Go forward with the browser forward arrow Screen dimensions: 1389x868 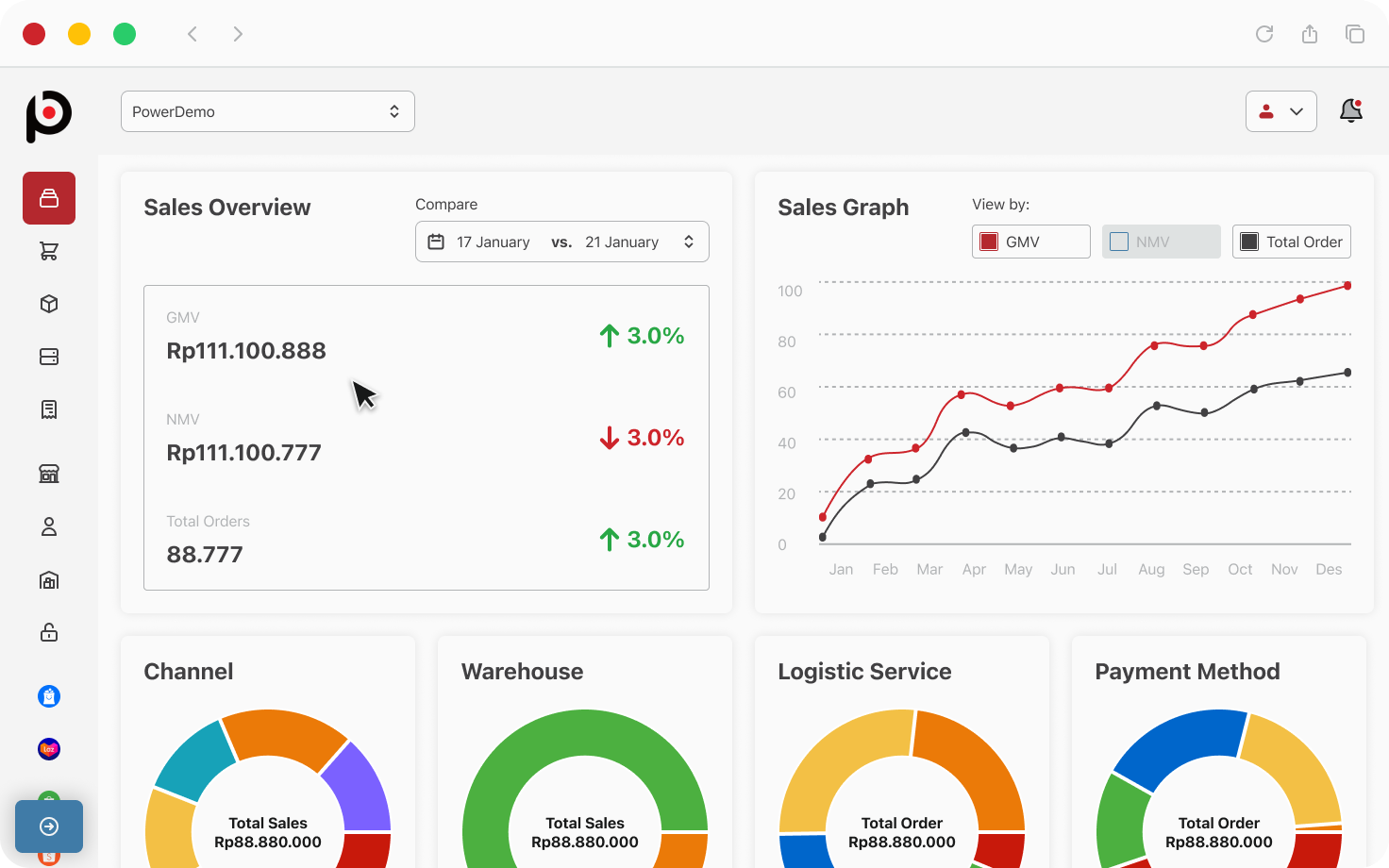coord(238,34)
